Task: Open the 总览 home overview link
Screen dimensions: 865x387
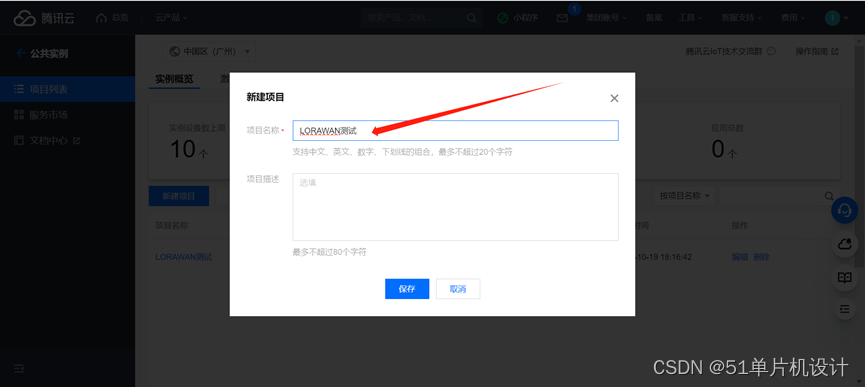Action: 112,18
